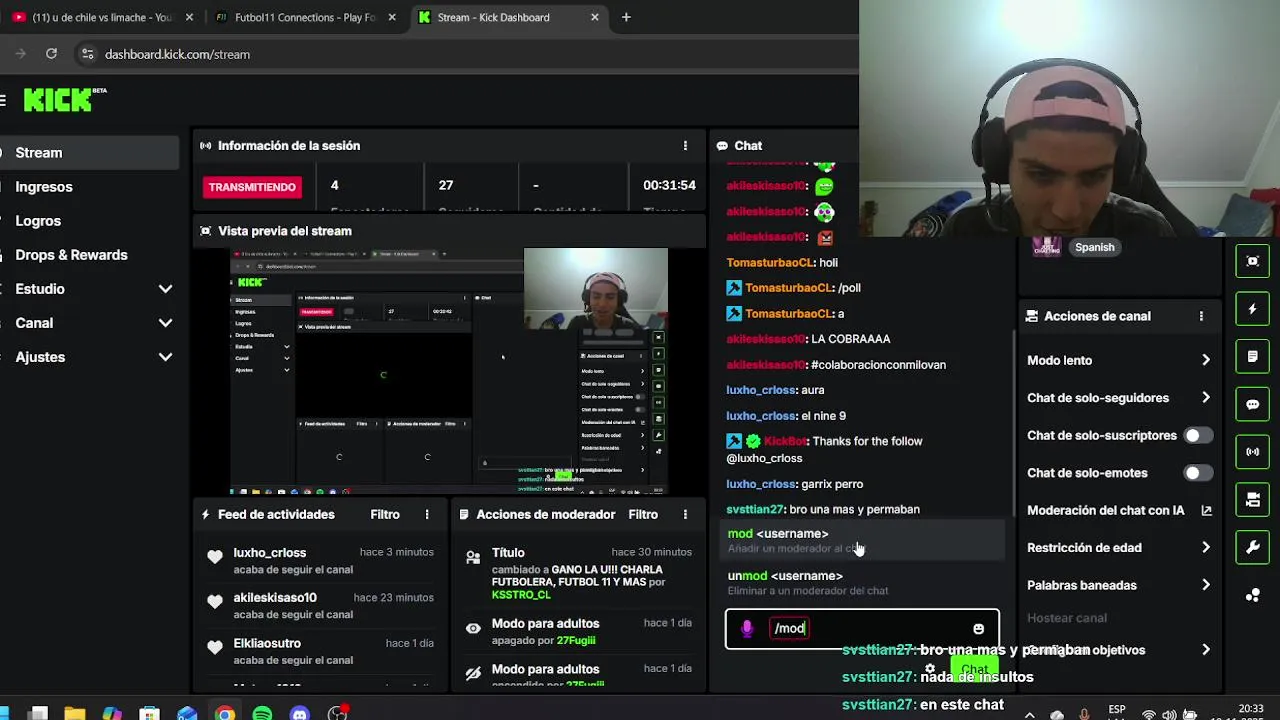
Task: Open the hamburger menu beside the Kick logo
Action: click(x=3, y=100)
